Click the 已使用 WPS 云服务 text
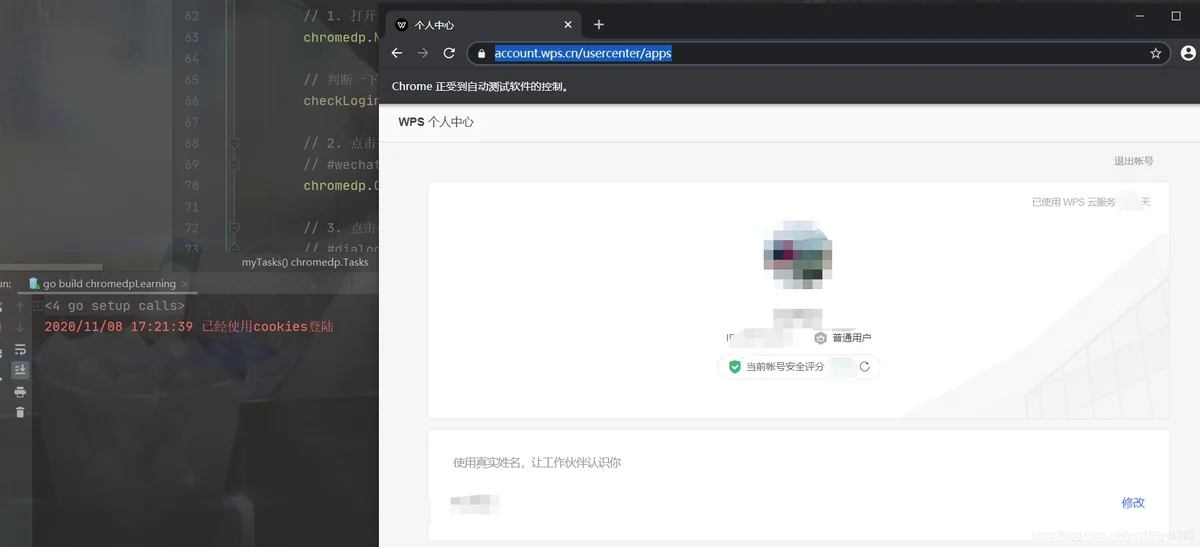The width and height of the screenshot is (1200, 547). coord(1074,202)
